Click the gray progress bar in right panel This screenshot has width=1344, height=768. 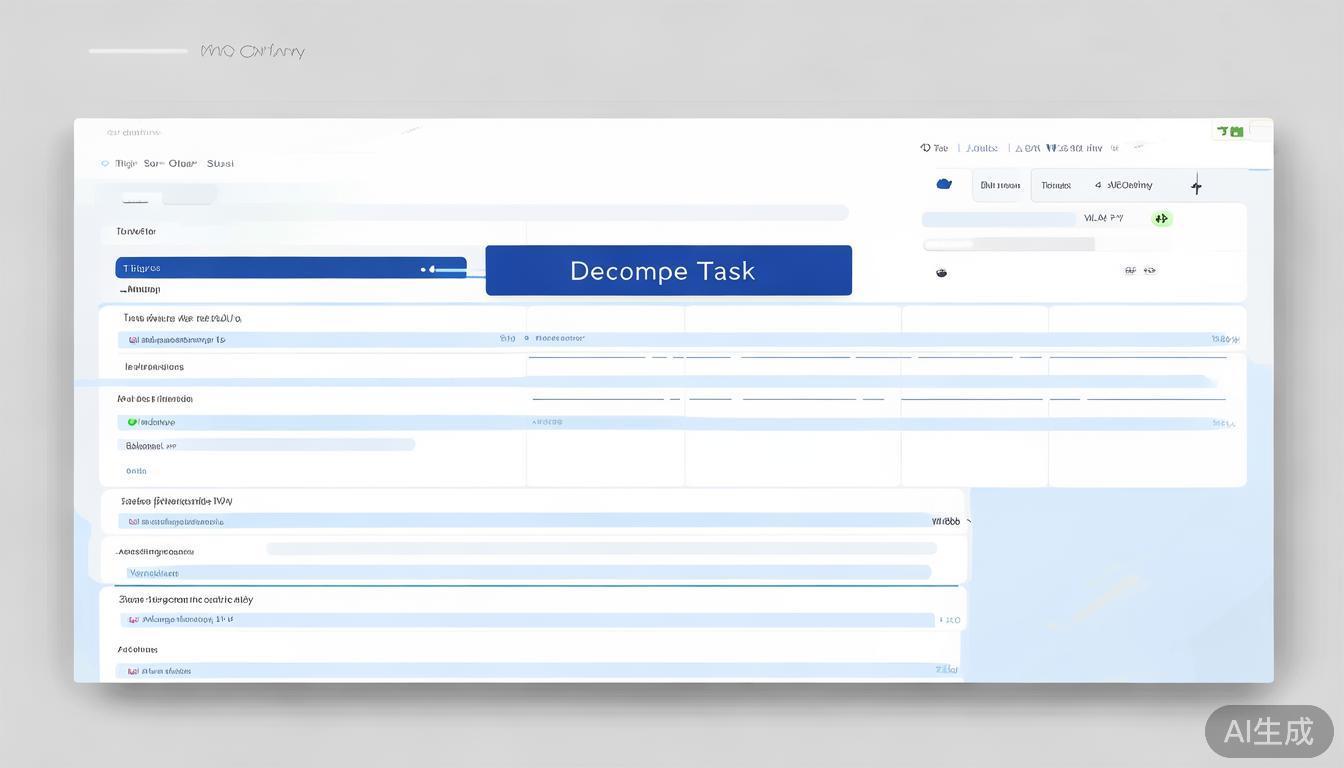(x=1008, y=244)
